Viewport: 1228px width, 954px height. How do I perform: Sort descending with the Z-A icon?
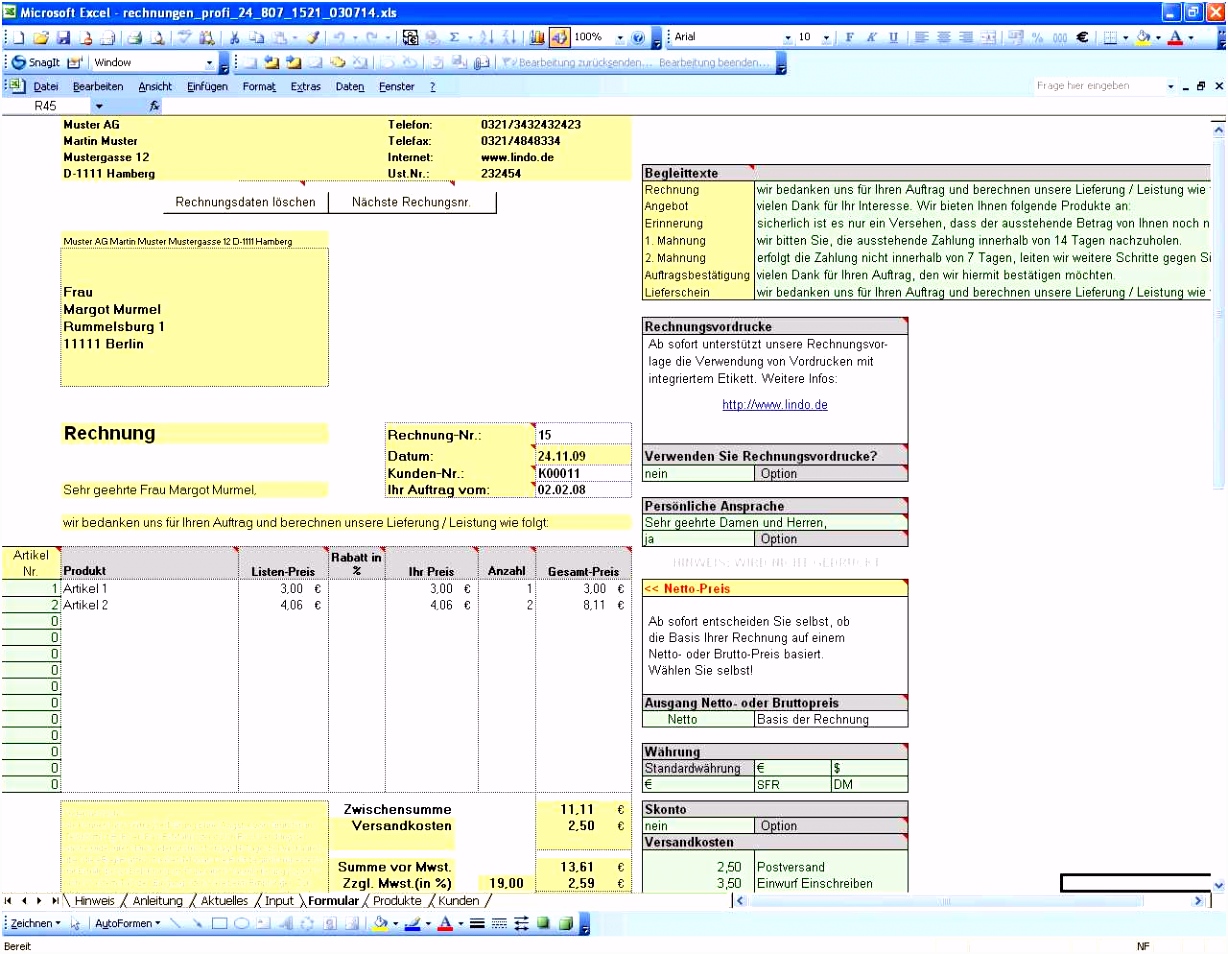click(x=509, y=38)
